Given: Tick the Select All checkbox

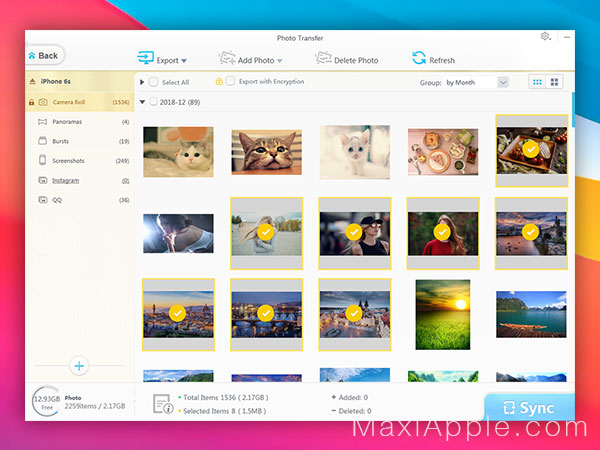Looking at the screenshot, I should click(x=154, y=82).
